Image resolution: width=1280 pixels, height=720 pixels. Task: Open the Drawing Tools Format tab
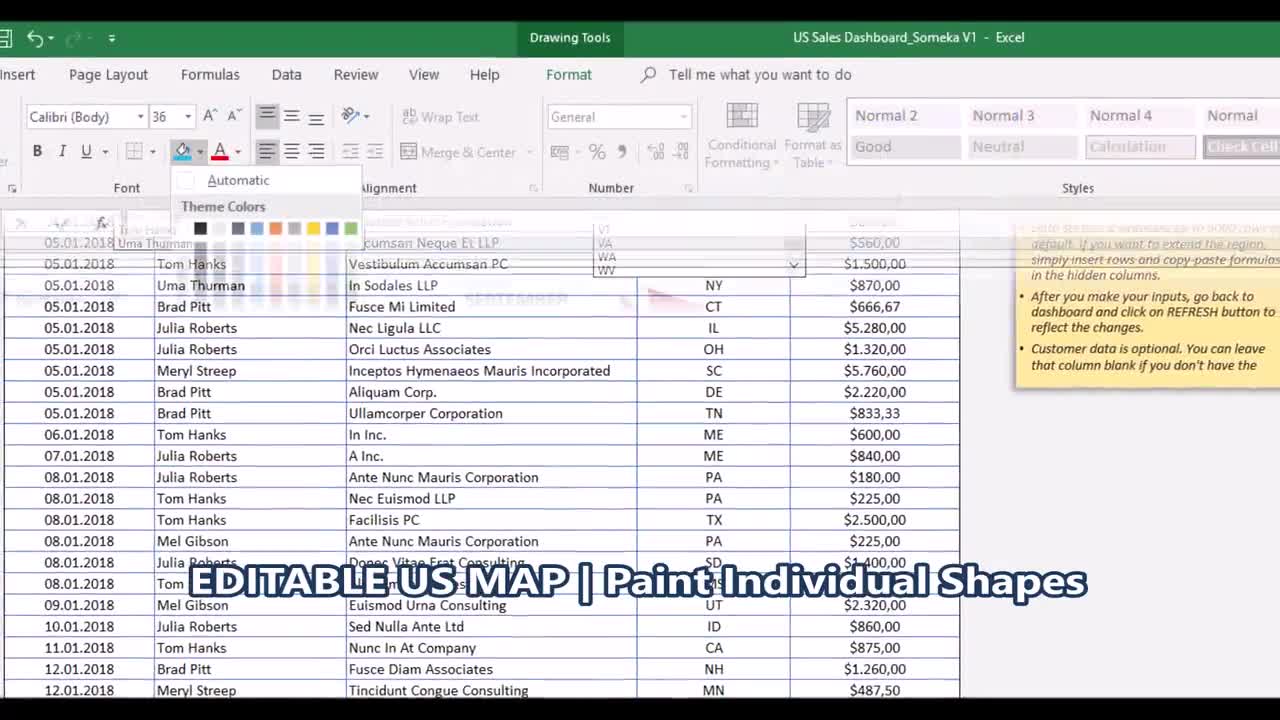click(x=568, y=74)
